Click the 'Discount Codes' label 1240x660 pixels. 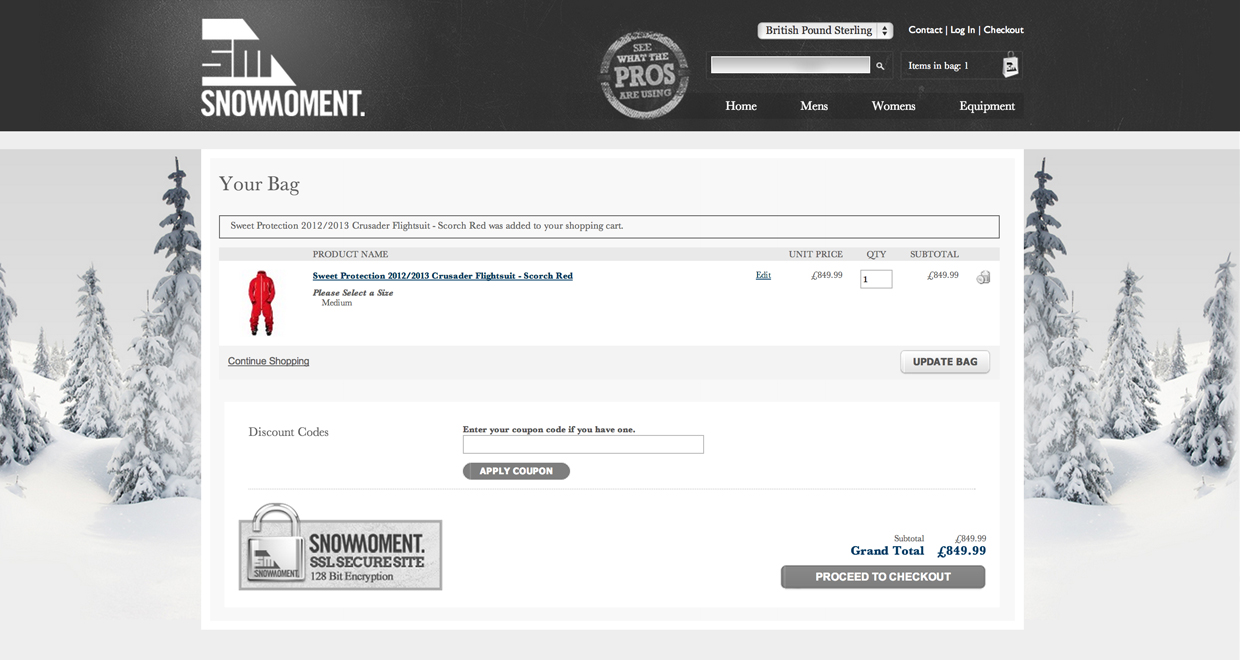pyautogui.click(x=288, y=432)
